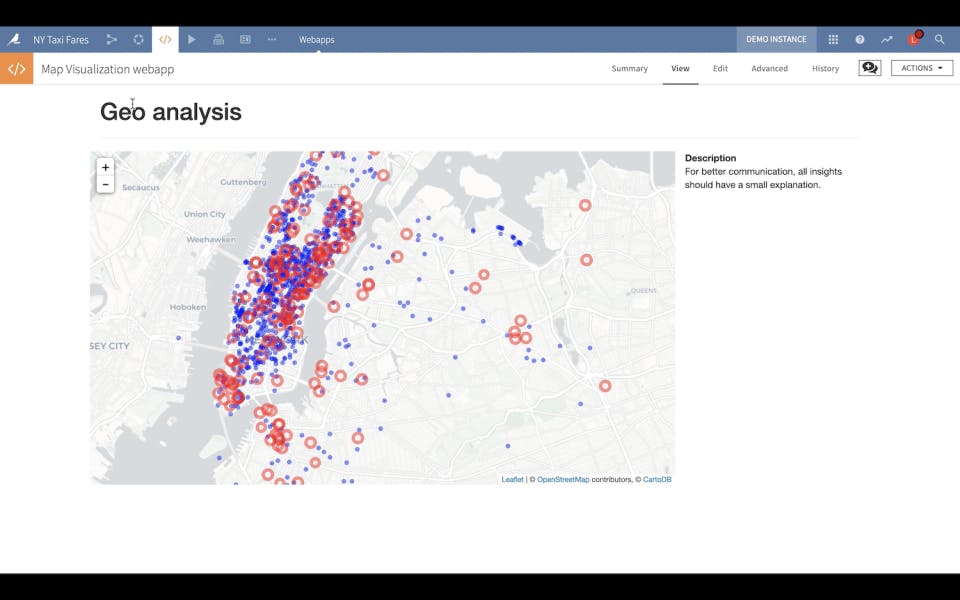This screenshot has width=960, height=600.
Task: Click the activity trend line icon
Action: coord(887,40)
